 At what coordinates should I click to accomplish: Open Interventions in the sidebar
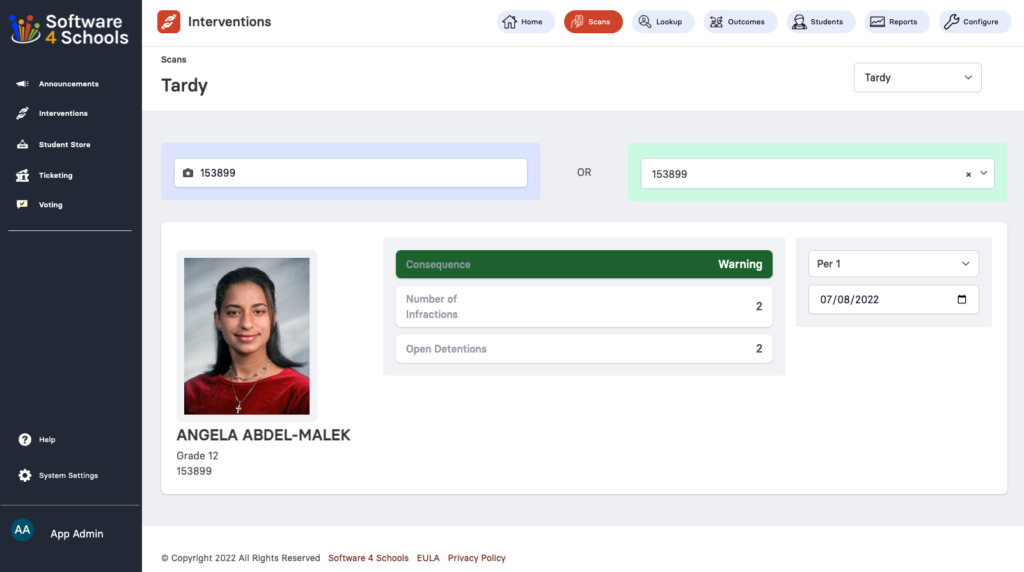(x=63, y=113)
